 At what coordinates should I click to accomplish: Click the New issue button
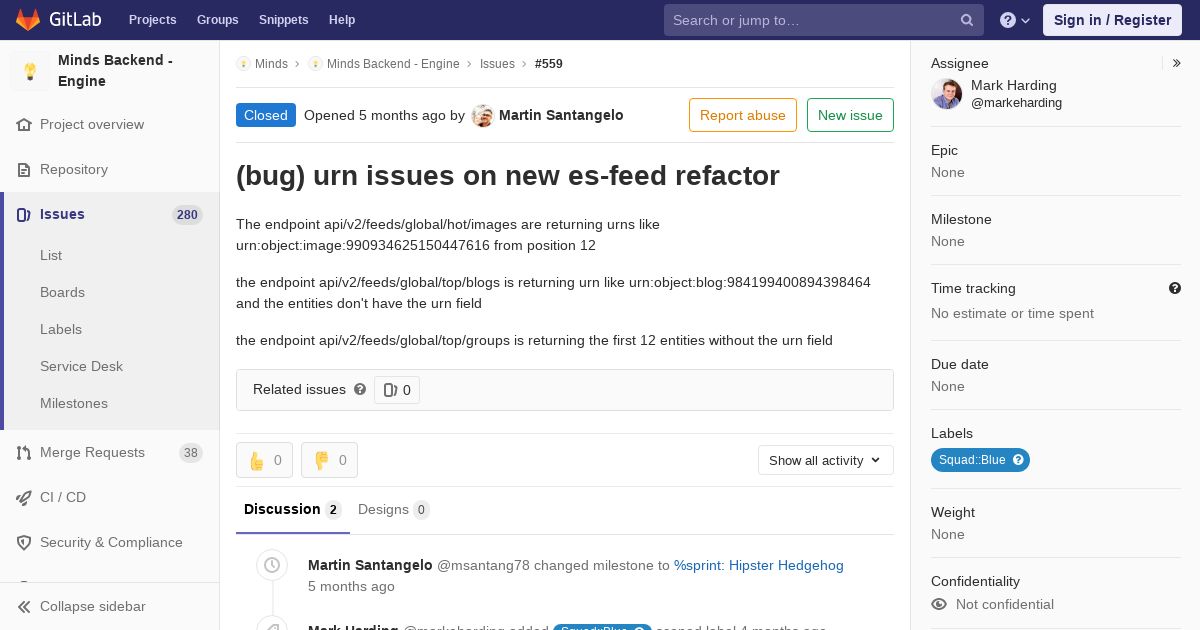850,115
